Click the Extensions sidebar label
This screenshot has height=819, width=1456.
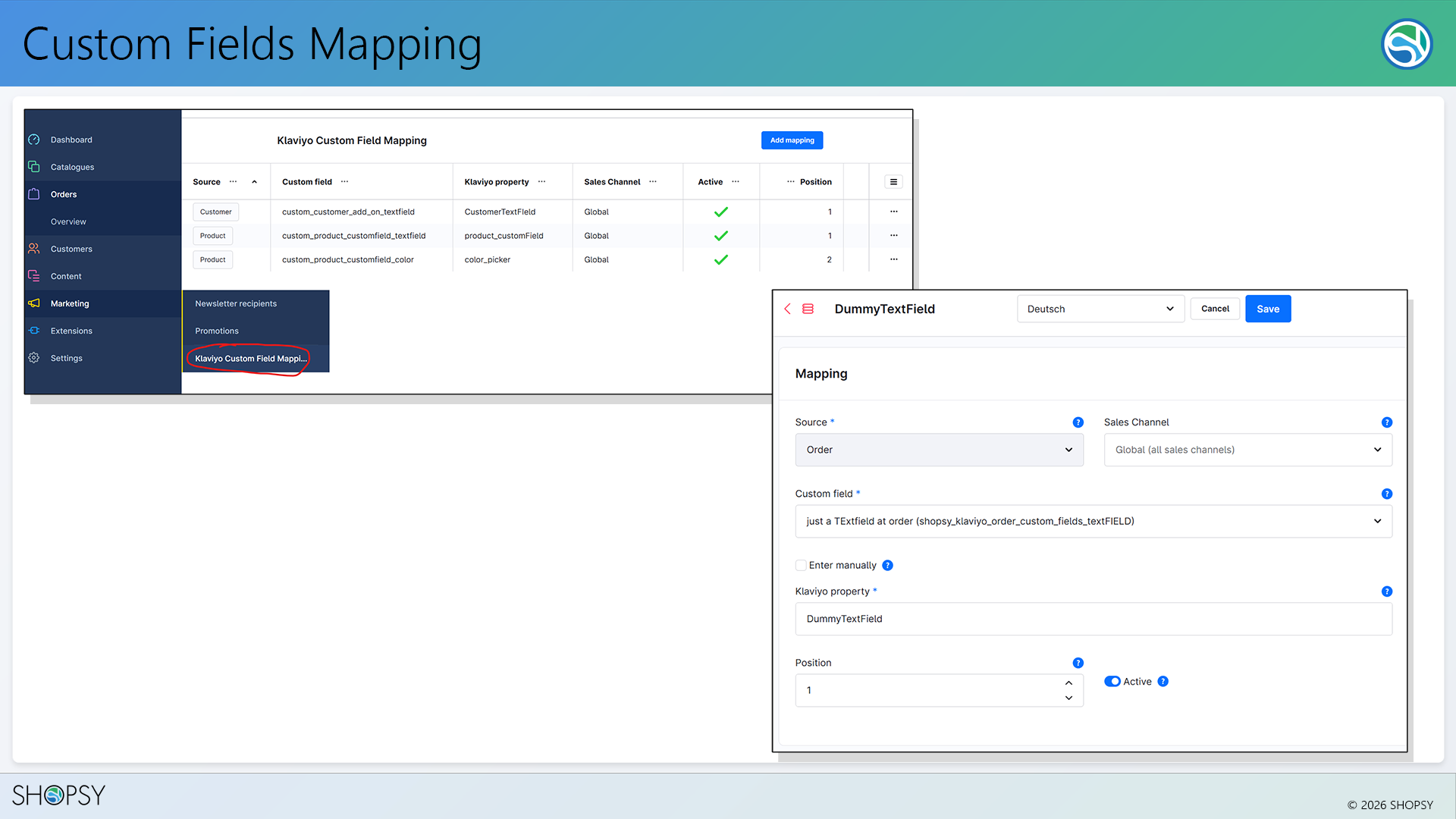[71, 331]
